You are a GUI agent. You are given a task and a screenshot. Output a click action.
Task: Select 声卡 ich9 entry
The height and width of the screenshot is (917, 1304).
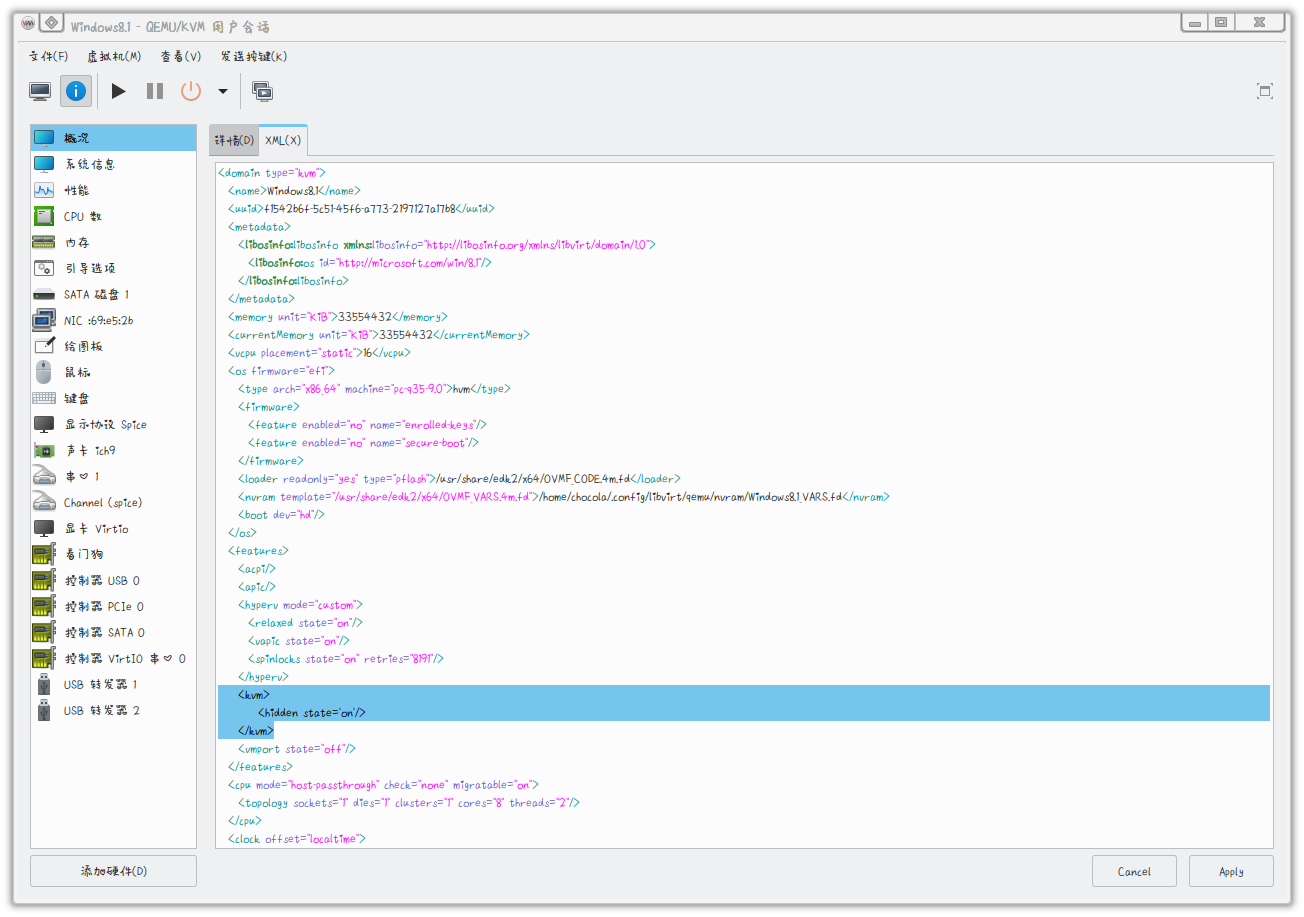tap(113, 450)
